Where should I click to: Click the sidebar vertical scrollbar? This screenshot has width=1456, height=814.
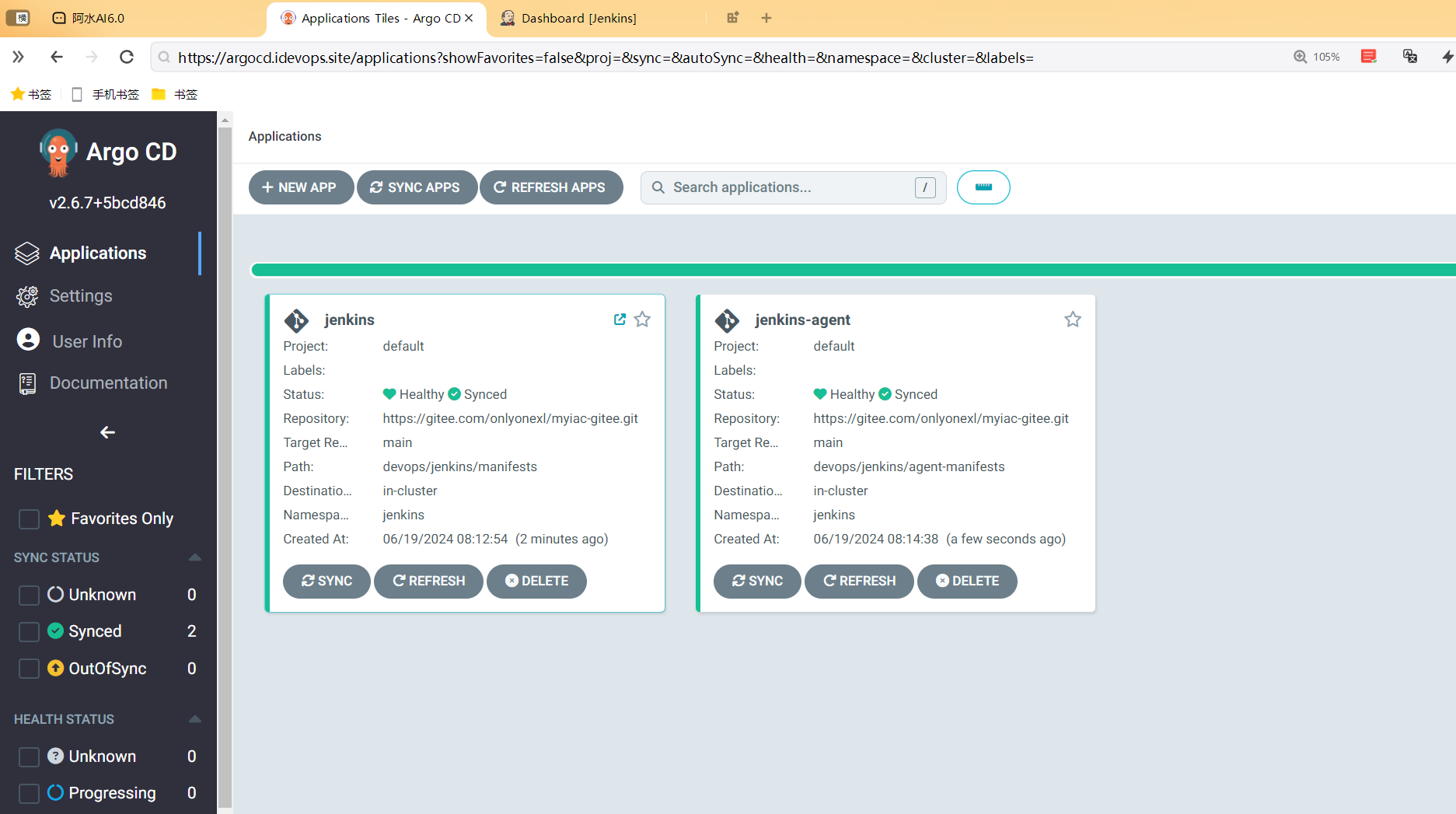coord(225,466)
